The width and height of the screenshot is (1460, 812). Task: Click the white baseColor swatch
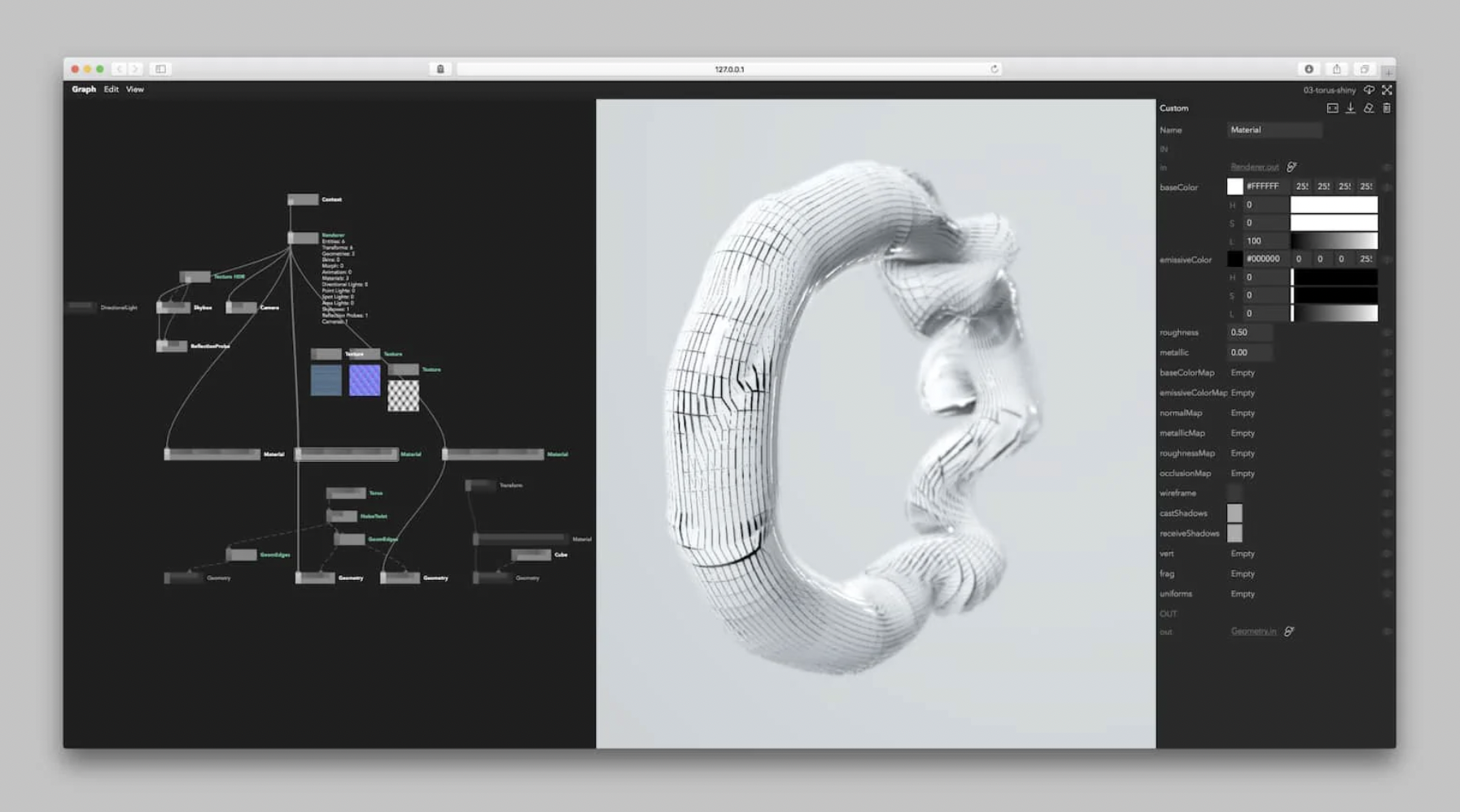pos(1235,187)
